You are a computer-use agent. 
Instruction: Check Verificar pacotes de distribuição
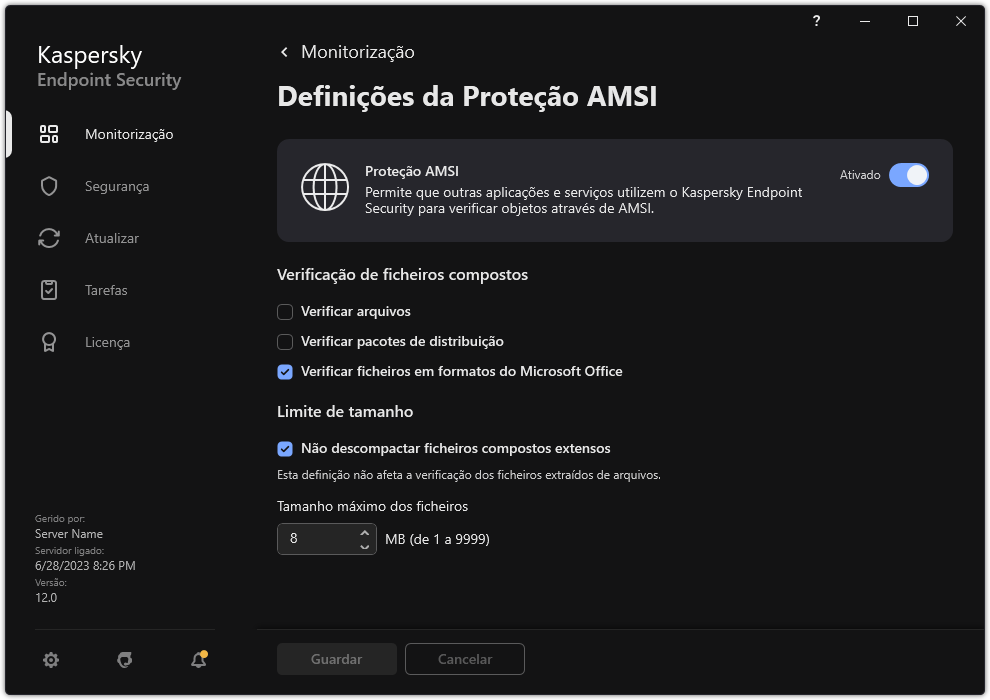(x=285, y=341)
